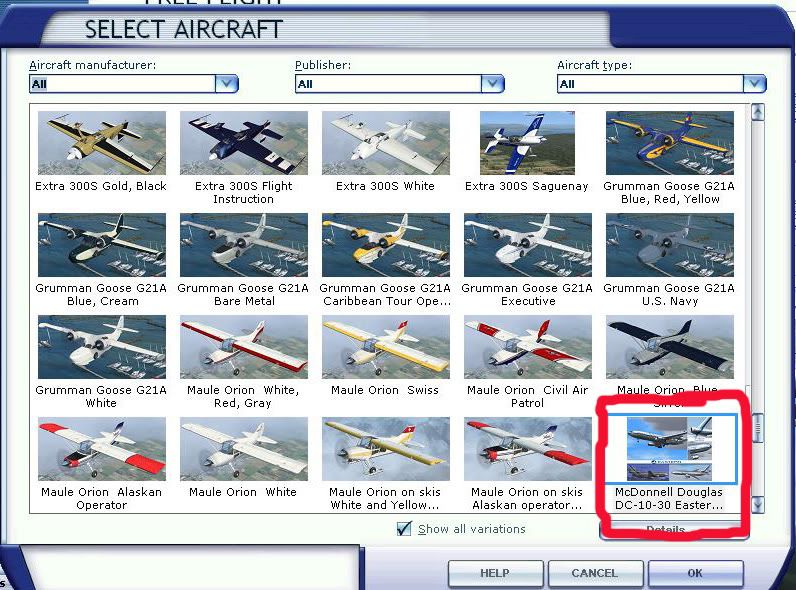
Task: Open HELP for aircraft selection
Action: coord(494,573)
